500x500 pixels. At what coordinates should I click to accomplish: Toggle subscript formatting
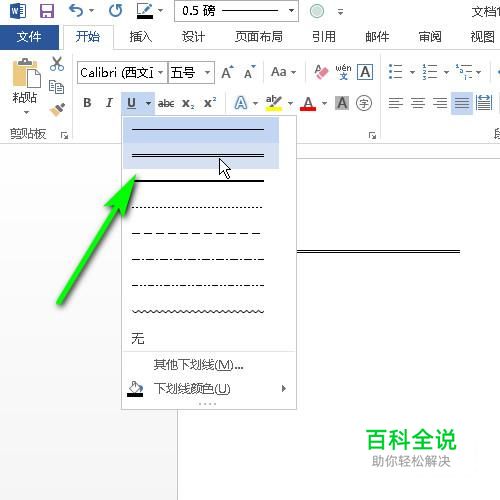188,103
